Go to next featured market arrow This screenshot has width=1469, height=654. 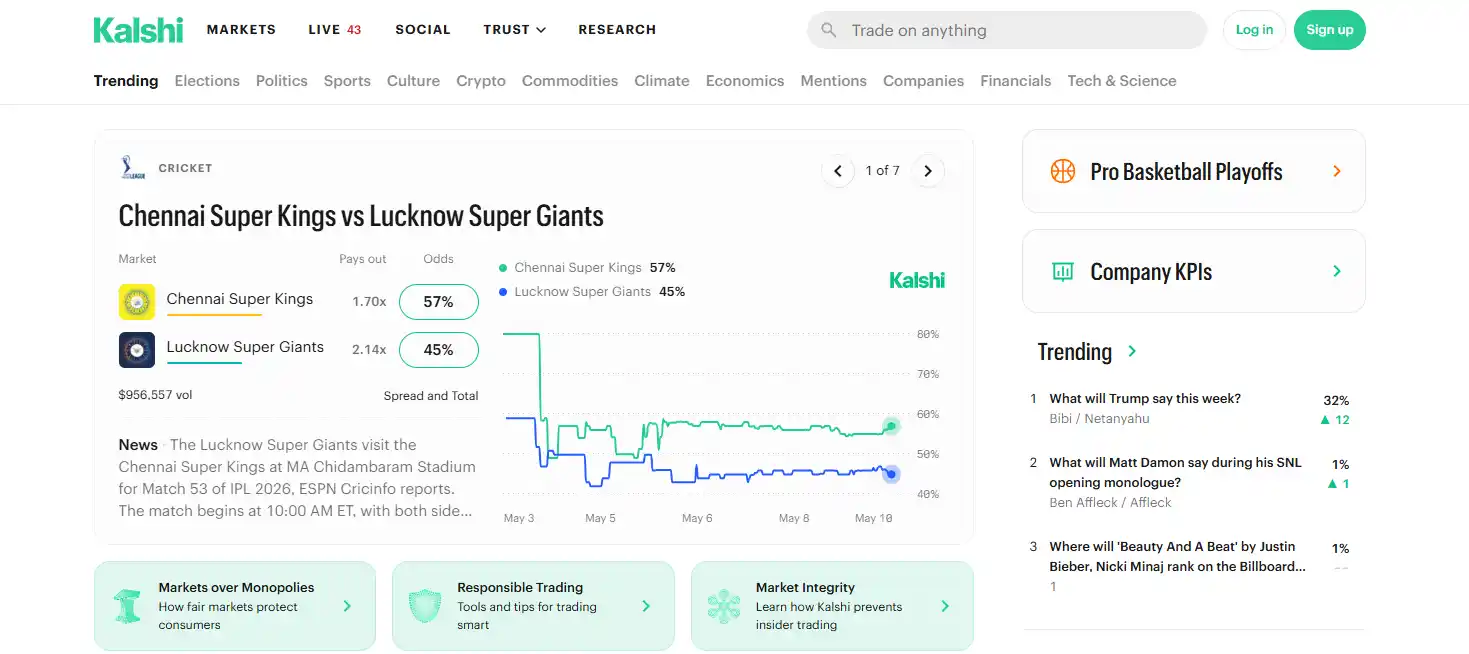click(x=928, y=171)
